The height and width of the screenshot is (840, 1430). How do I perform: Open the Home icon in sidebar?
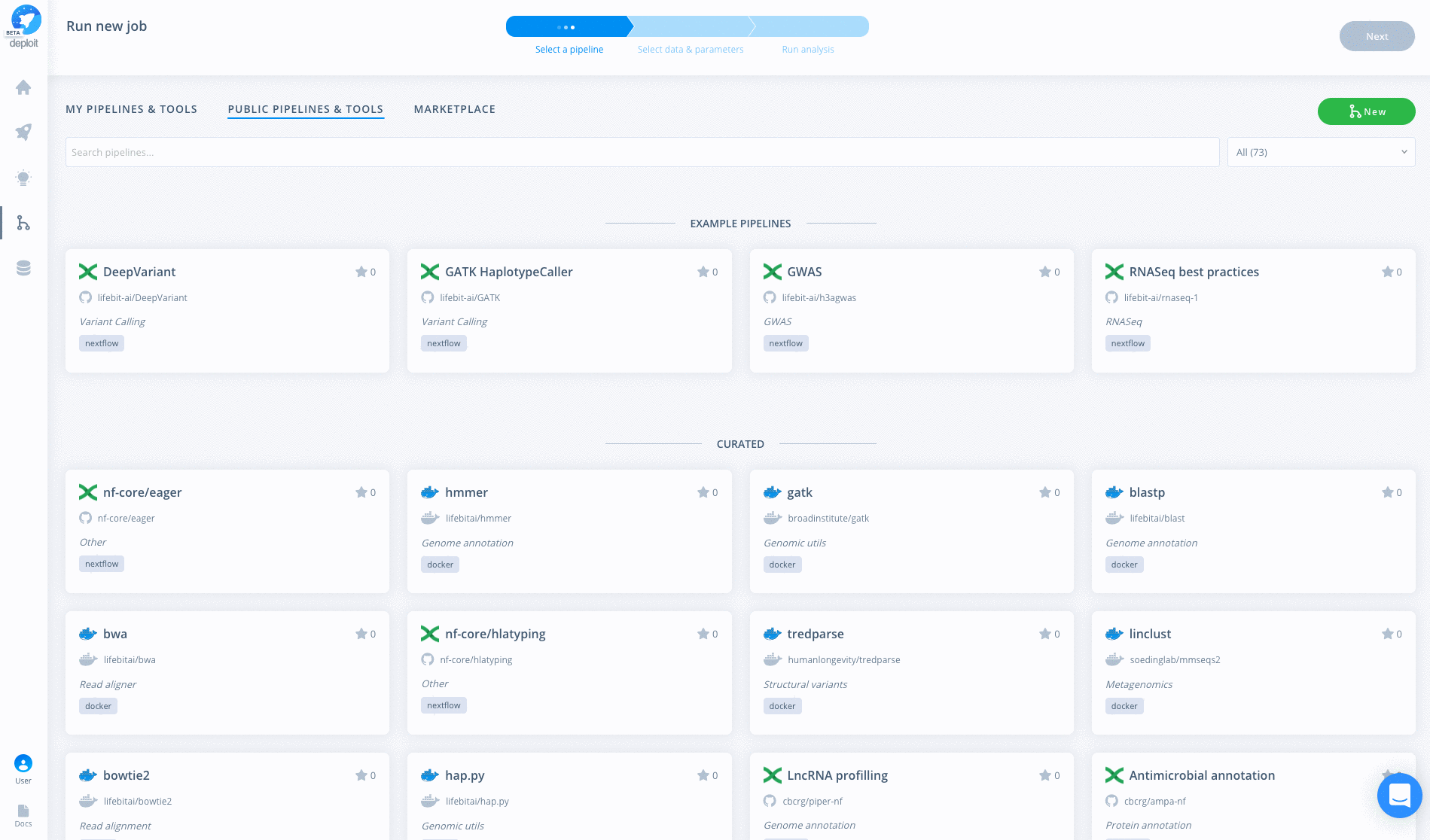[23, 87]
